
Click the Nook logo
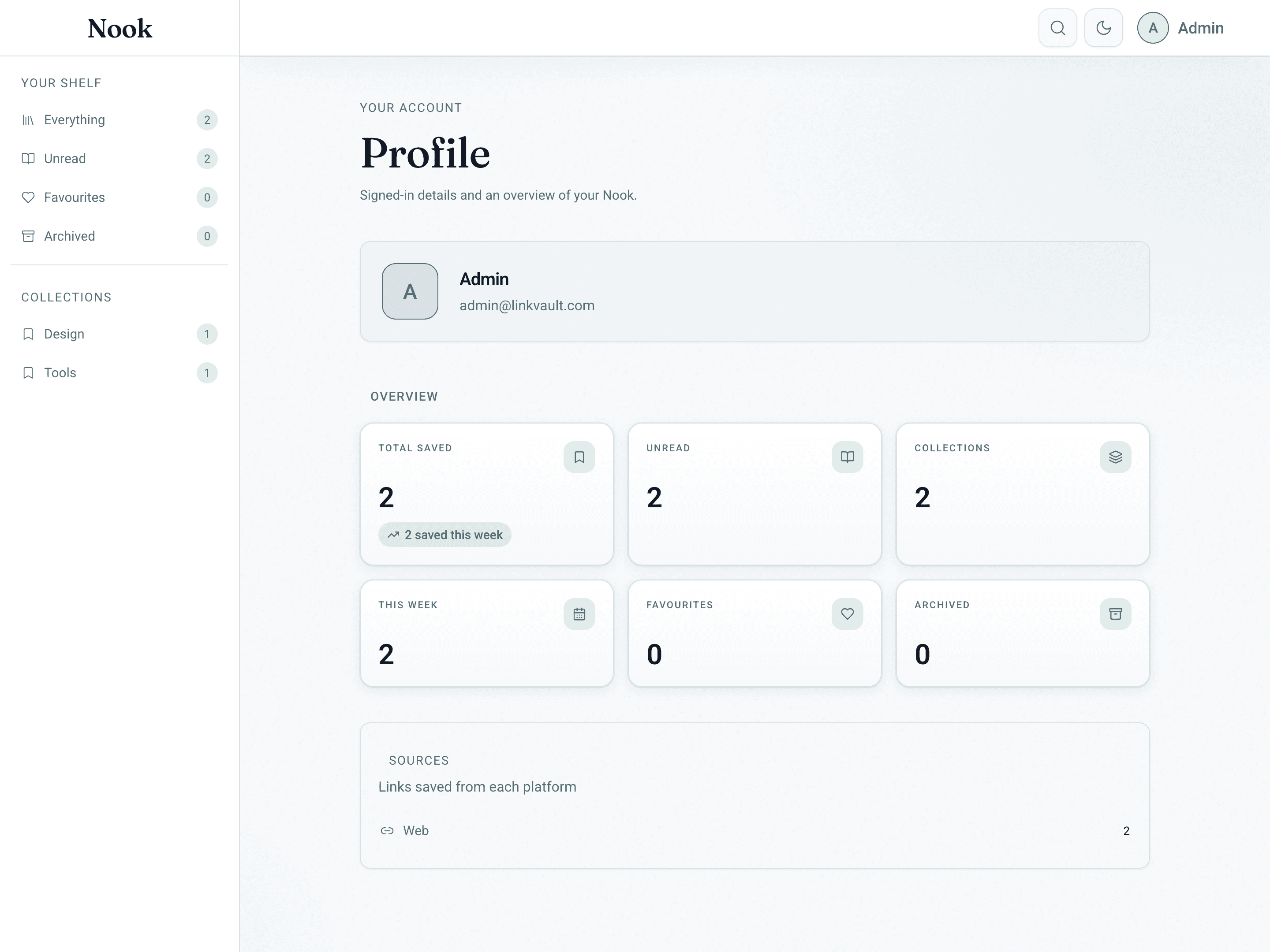coord(120,29)
